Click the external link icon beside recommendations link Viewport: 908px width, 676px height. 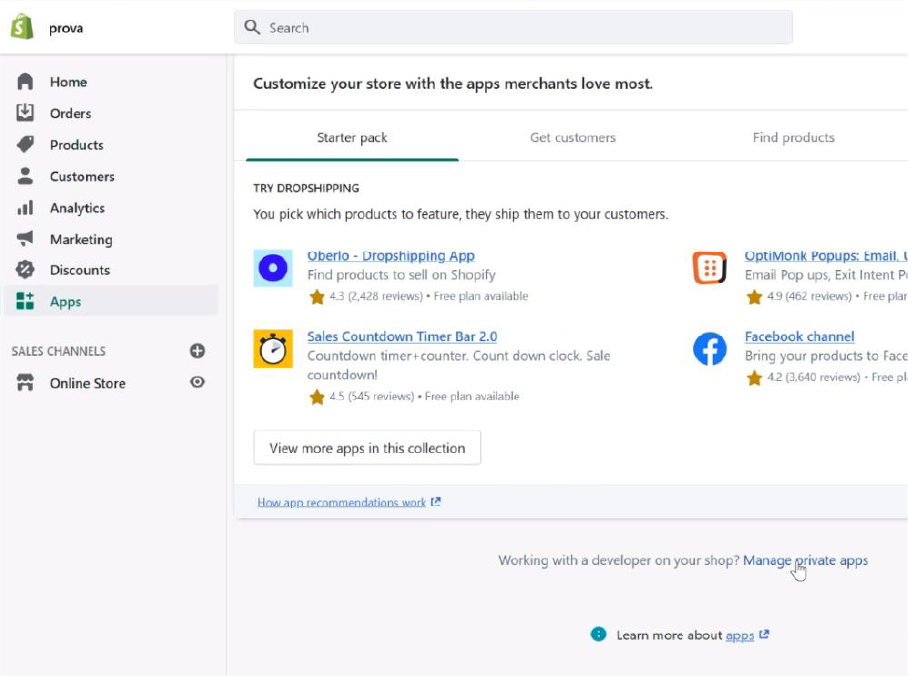click(x=435, y=502)
